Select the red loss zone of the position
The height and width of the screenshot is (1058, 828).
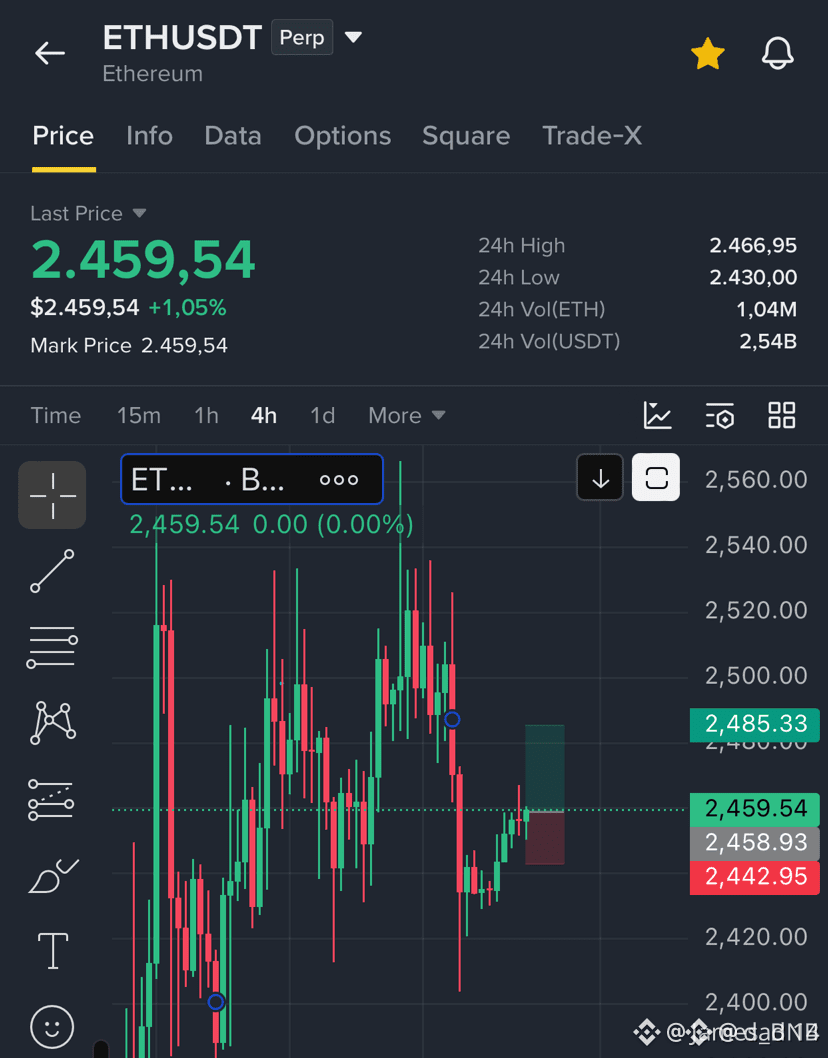pyautogui.click(x=545, y=838)
